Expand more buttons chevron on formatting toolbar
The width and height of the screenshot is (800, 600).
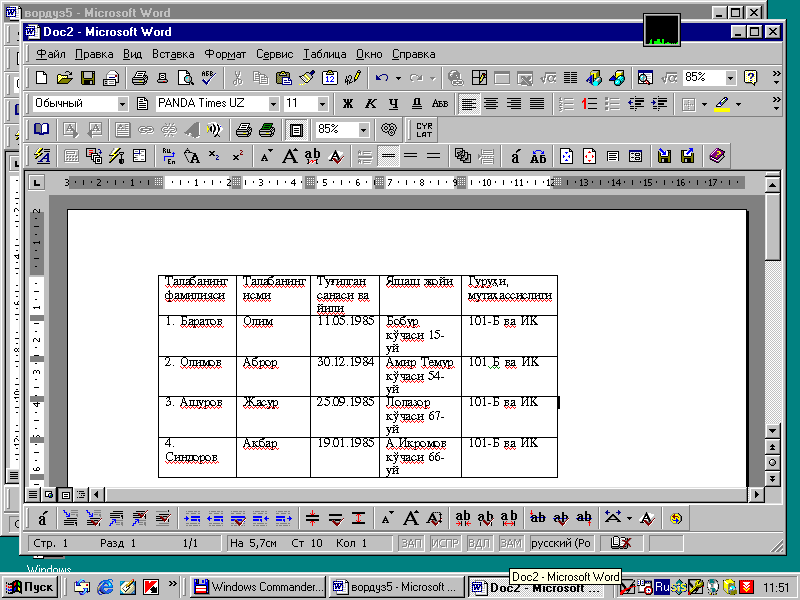pyautogui.click(x=776, y=104)
